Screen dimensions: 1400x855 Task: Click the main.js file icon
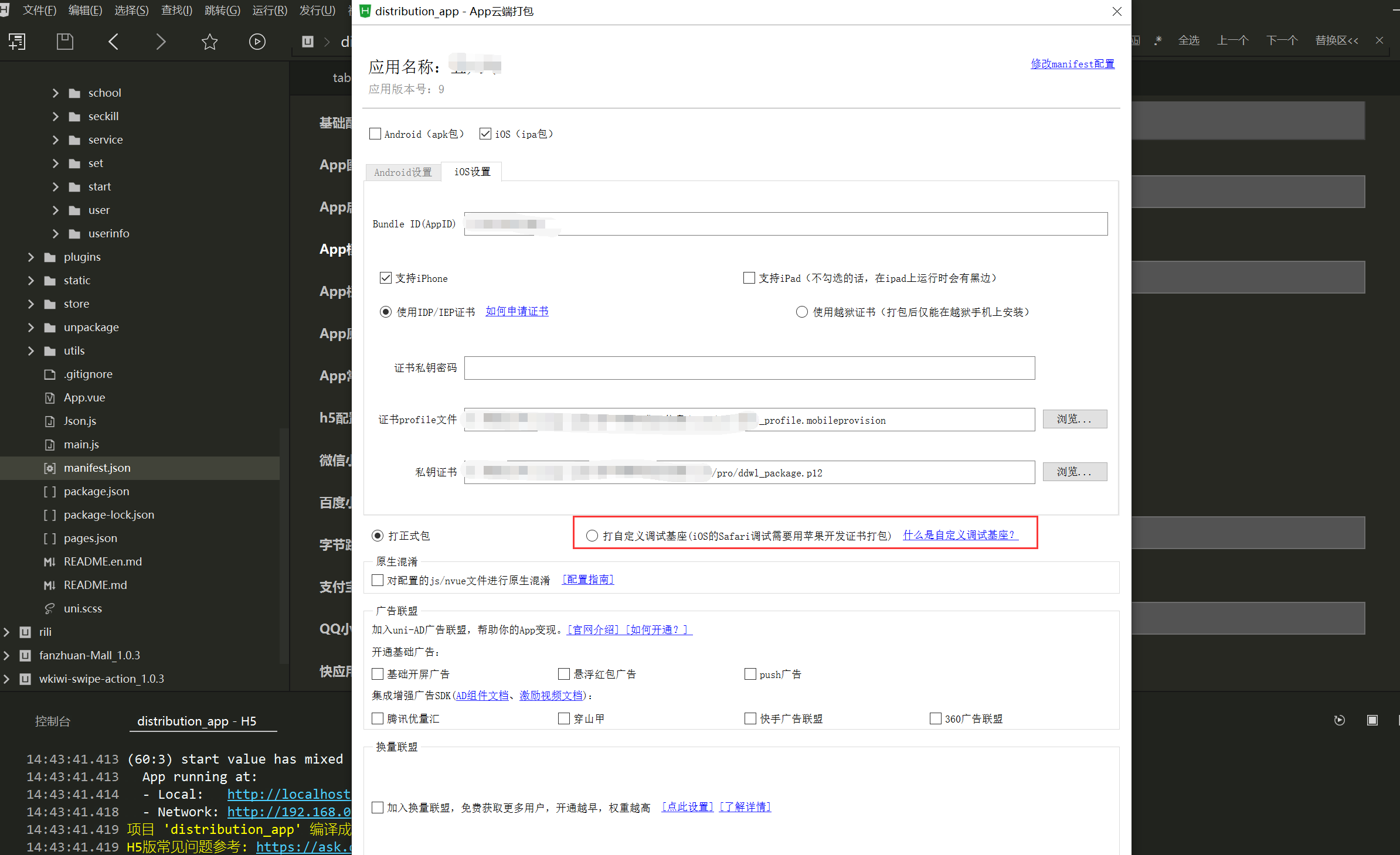pos(50,445)
